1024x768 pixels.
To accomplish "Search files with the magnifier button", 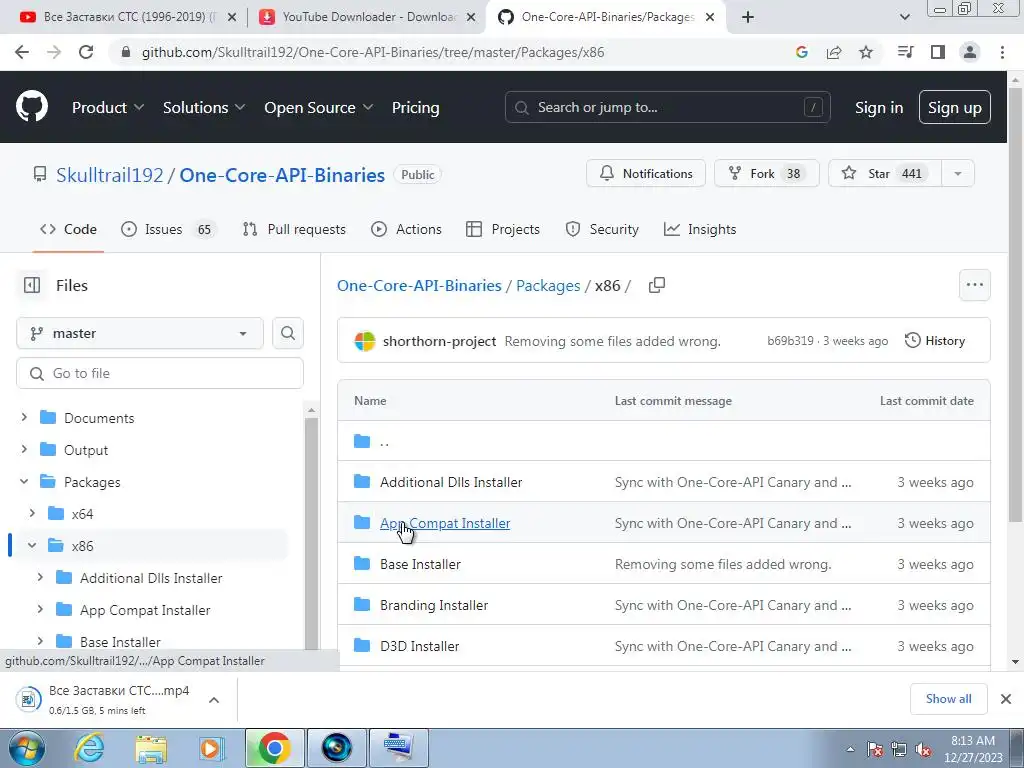I will [x=287, y=333].
